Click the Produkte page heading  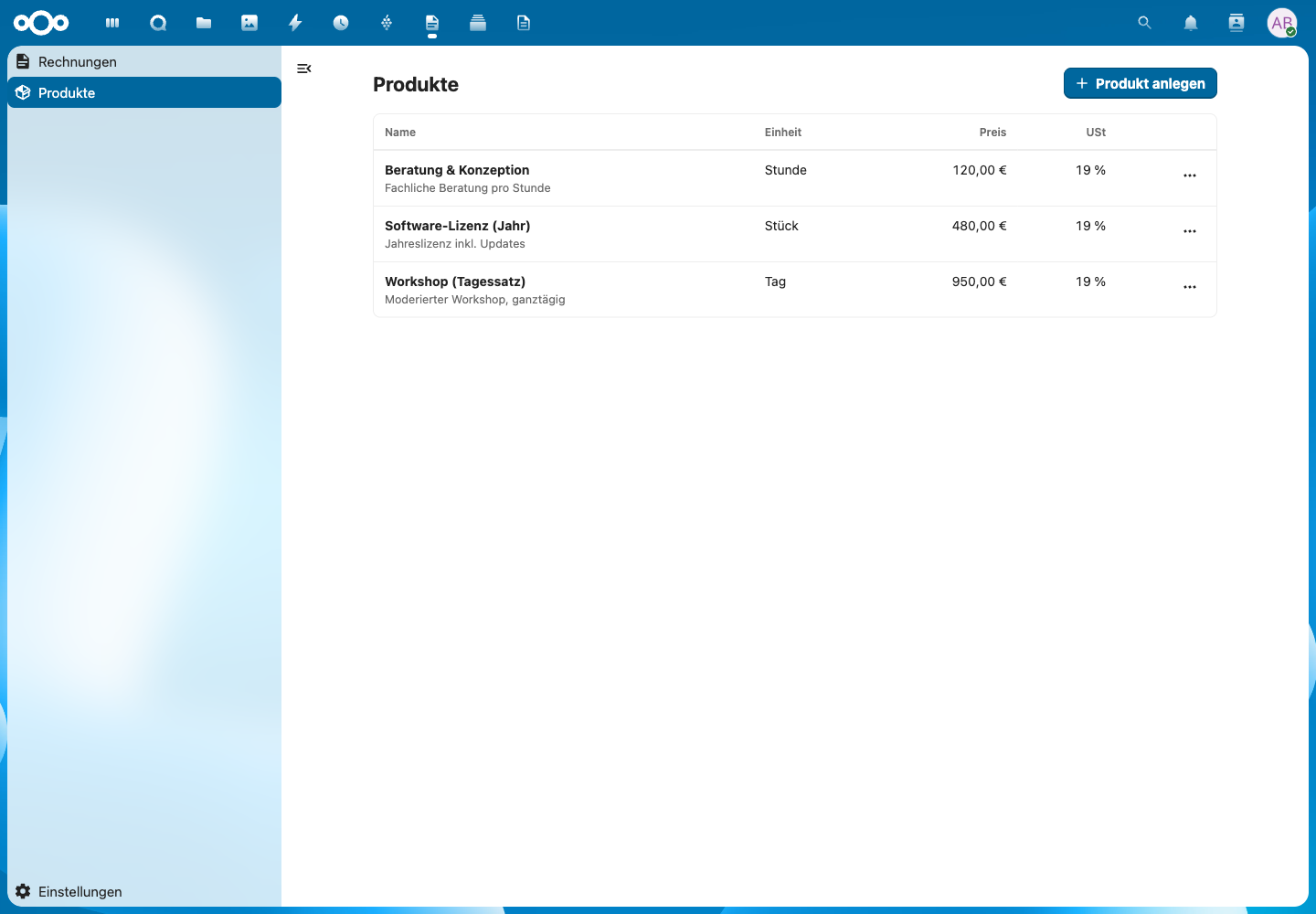pyautogui.click(x=416, y=84)
